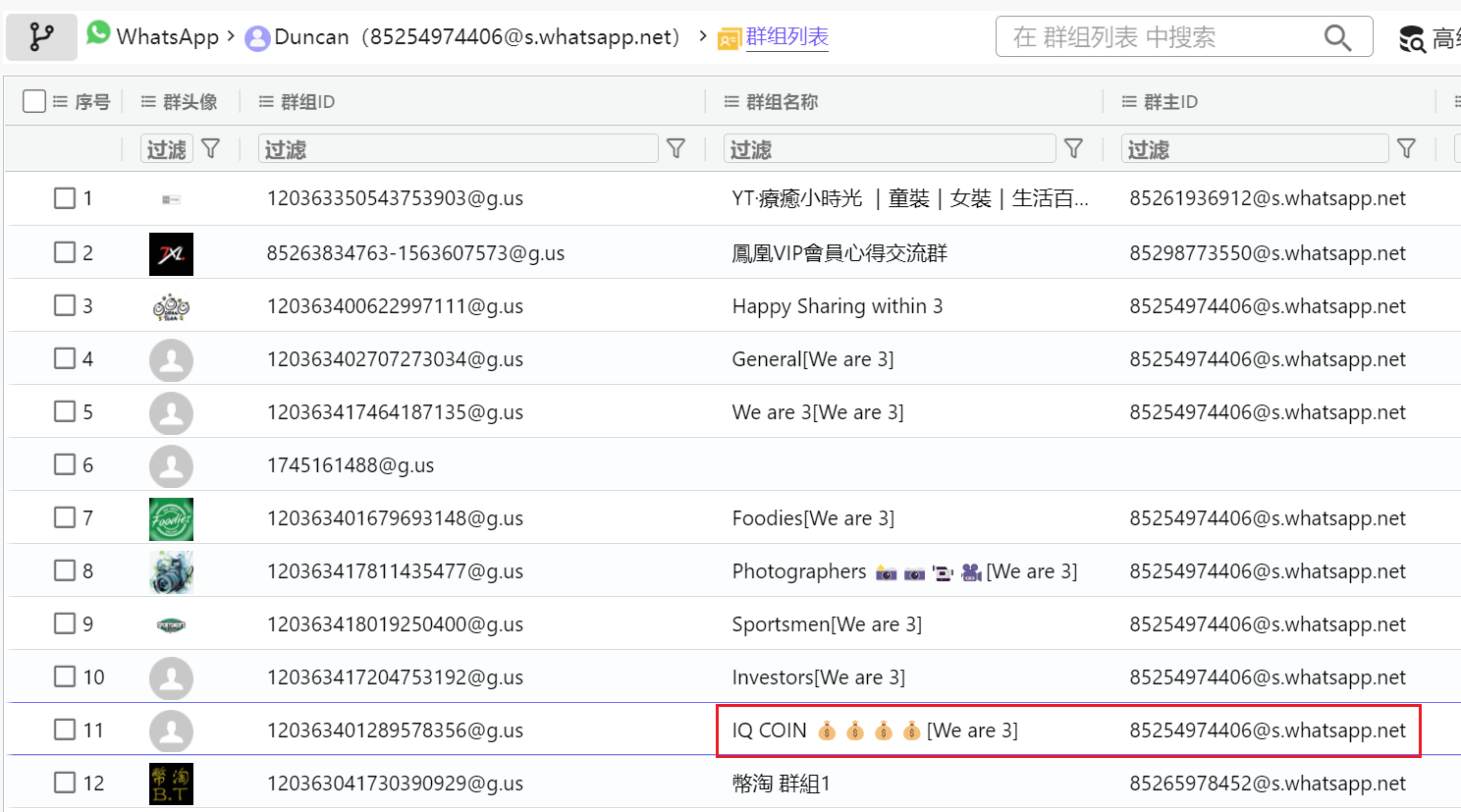
Task: Open the 群组列表 breadcrumb link
Action: coord(786,37)
